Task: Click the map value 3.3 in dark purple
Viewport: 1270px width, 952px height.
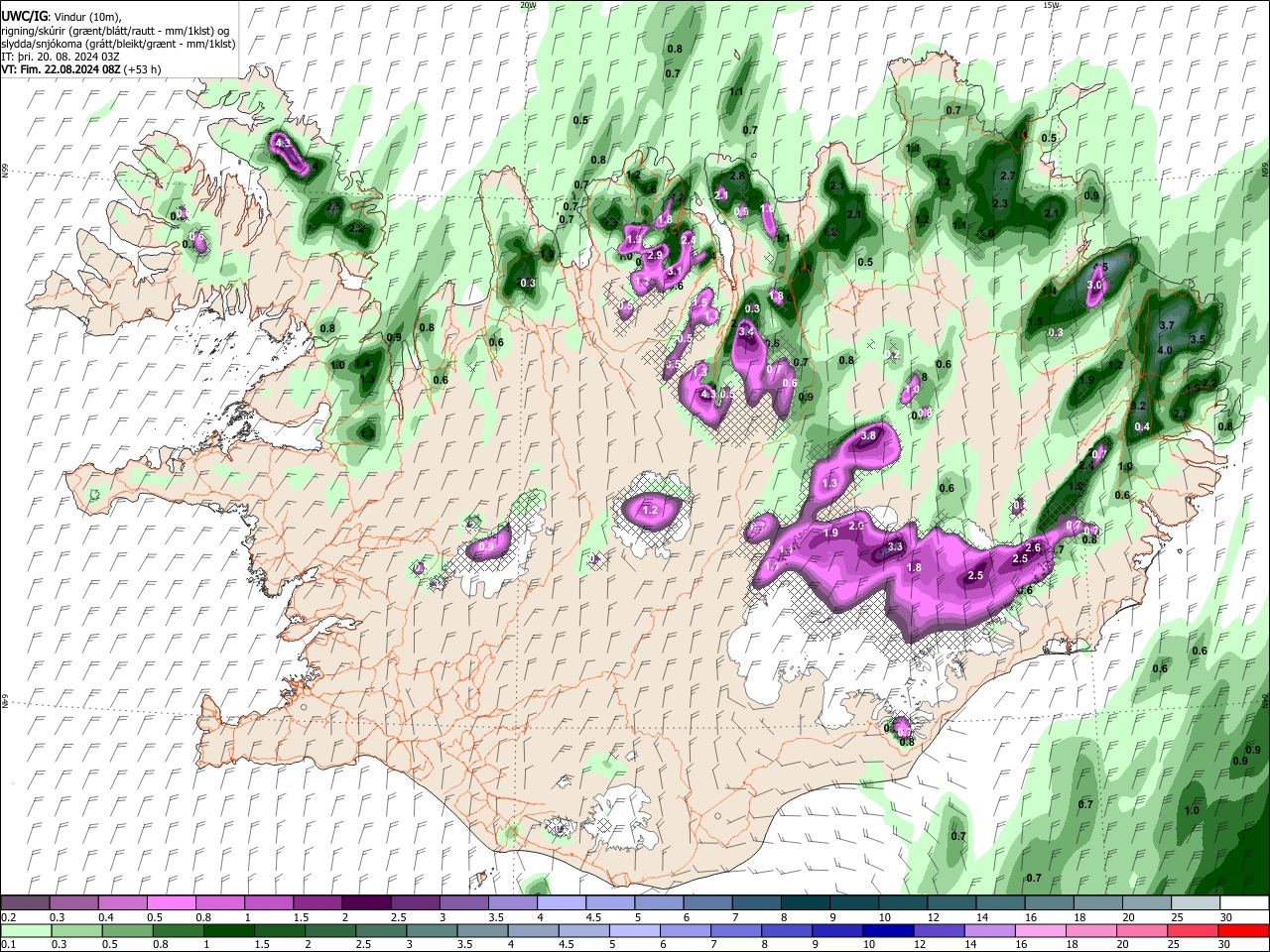Action: pyautogui.click(x=895, y=546)
